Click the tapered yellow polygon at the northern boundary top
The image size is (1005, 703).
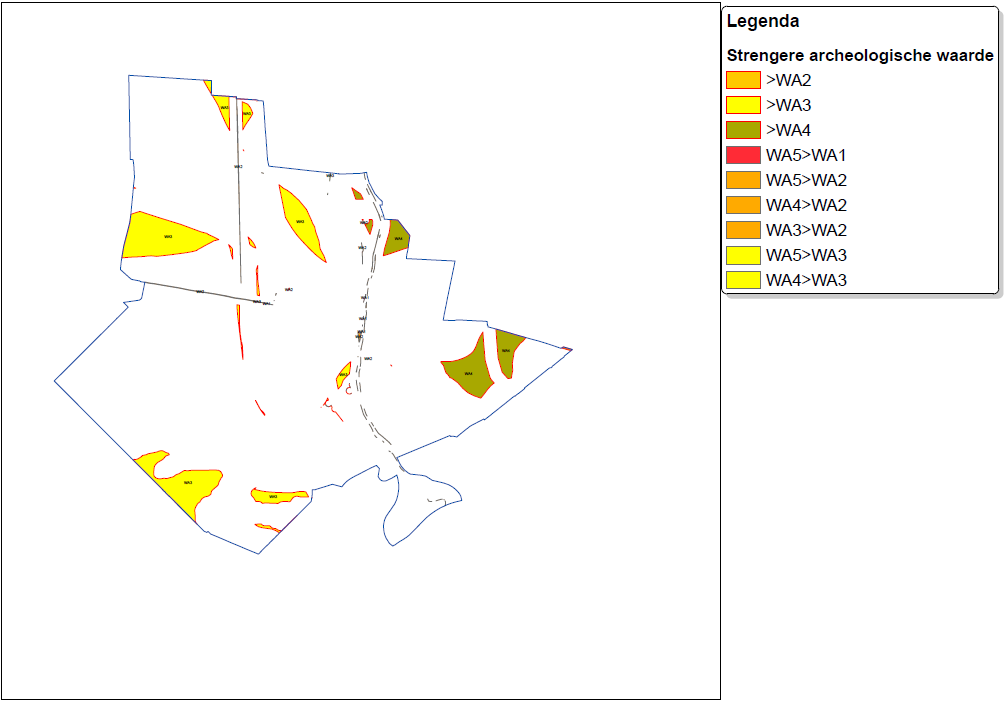(x=222, y=109)
